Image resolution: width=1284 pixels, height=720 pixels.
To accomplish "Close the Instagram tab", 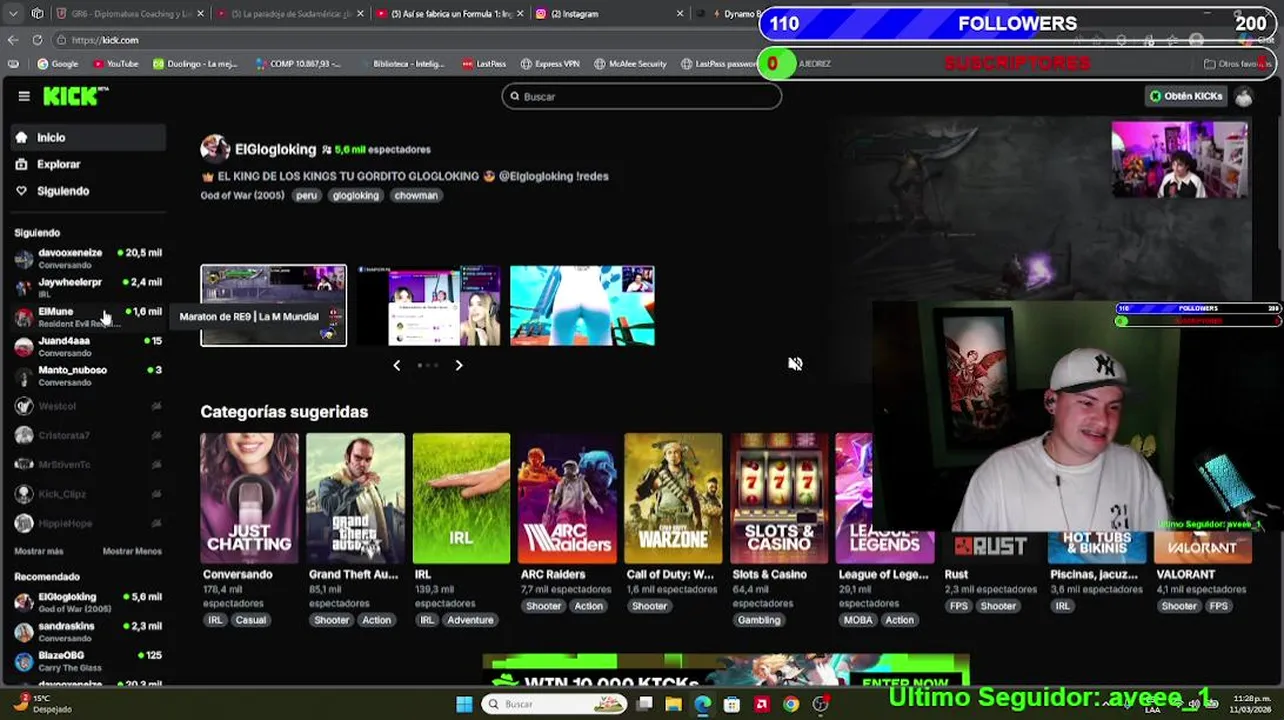I will pyautogui.click(x=680, y=14).
